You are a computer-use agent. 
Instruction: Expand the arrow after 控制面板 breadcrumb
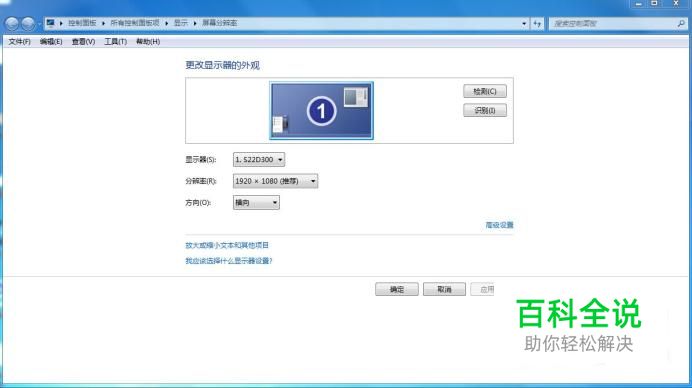coord(103,23)
